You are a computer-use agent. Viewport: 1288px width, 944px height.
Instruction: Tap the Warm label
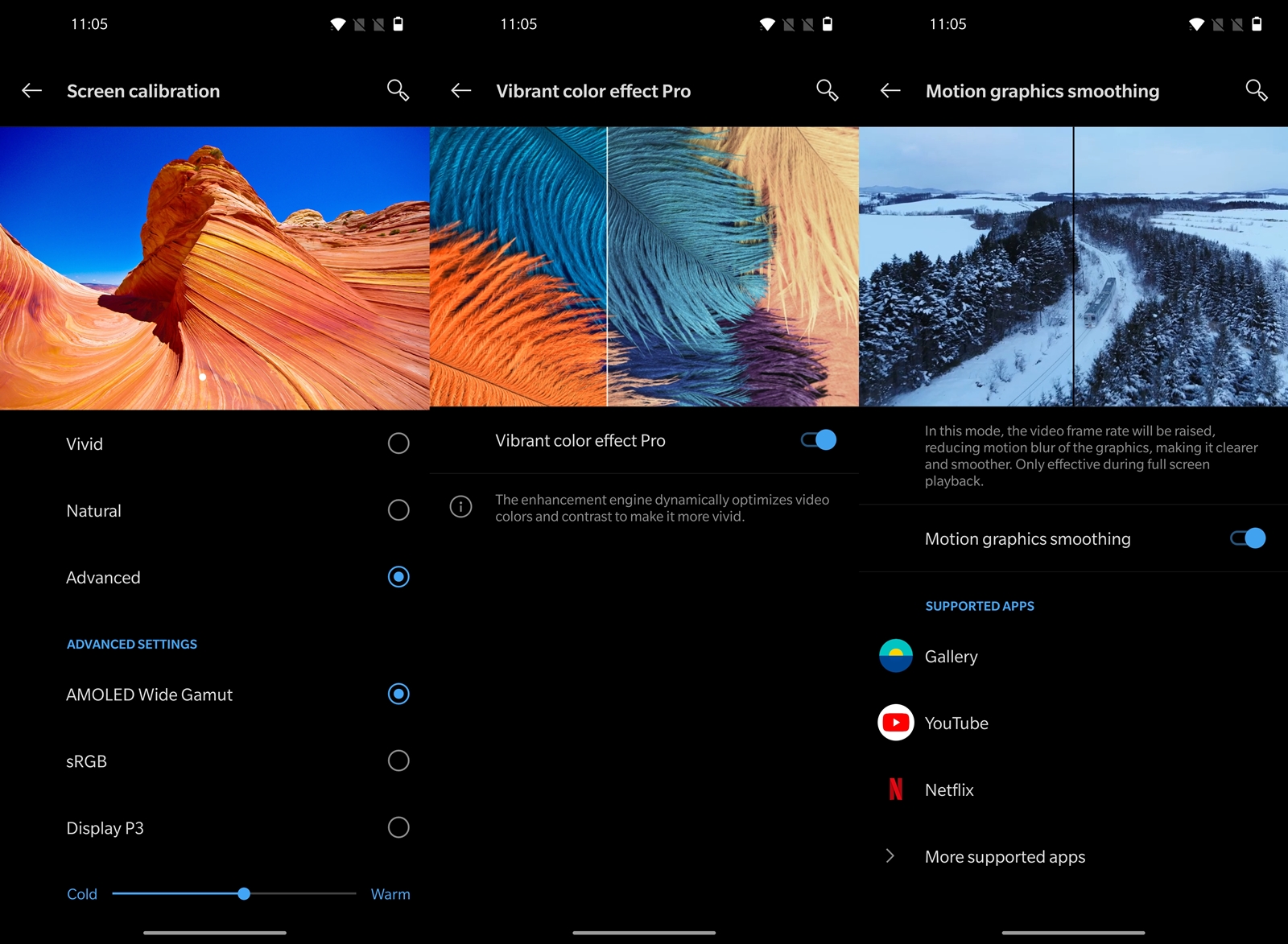coord(390,894)
